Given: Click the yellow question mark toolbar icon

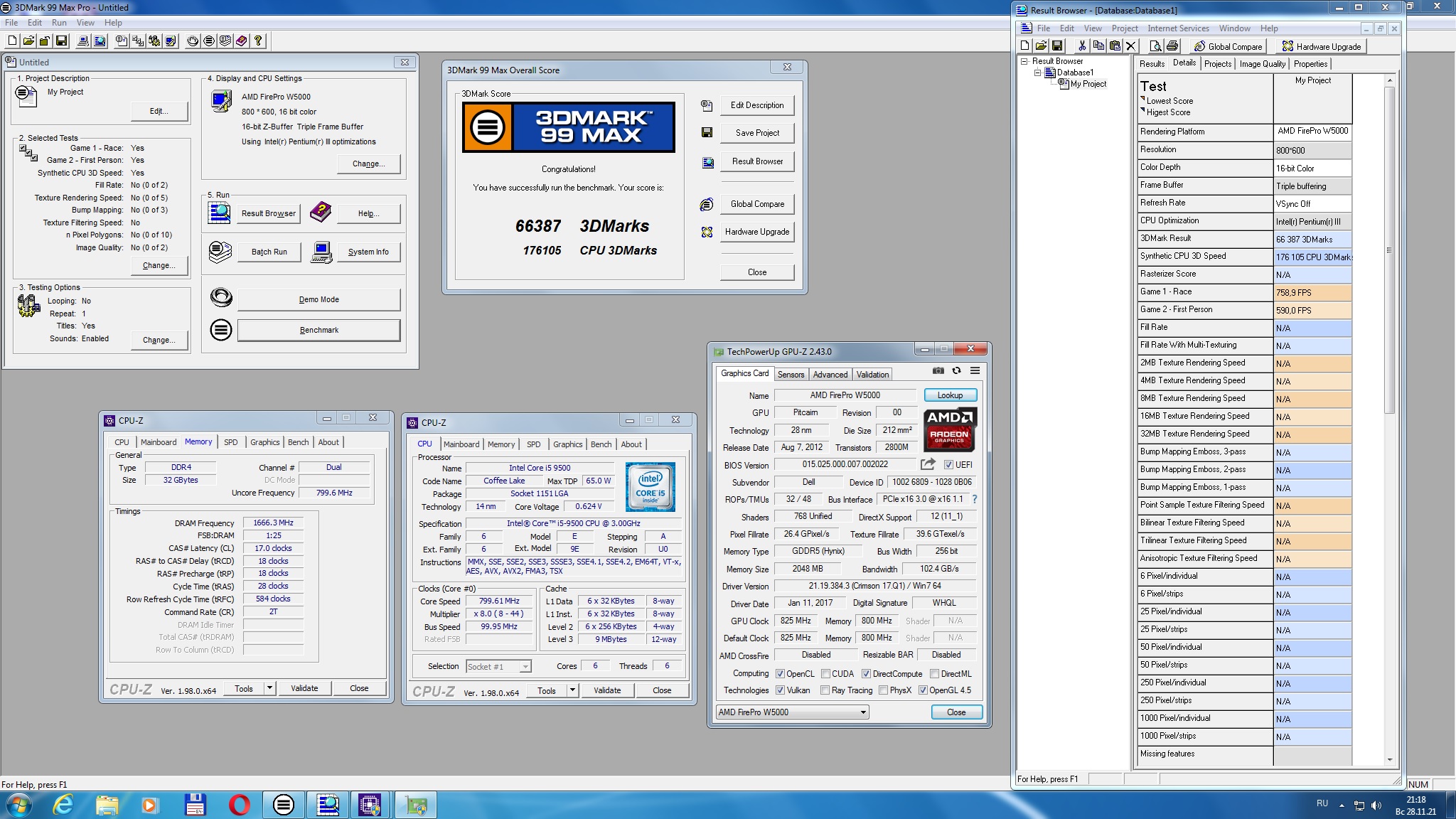Looking at the screenshot, I should 258,41.
